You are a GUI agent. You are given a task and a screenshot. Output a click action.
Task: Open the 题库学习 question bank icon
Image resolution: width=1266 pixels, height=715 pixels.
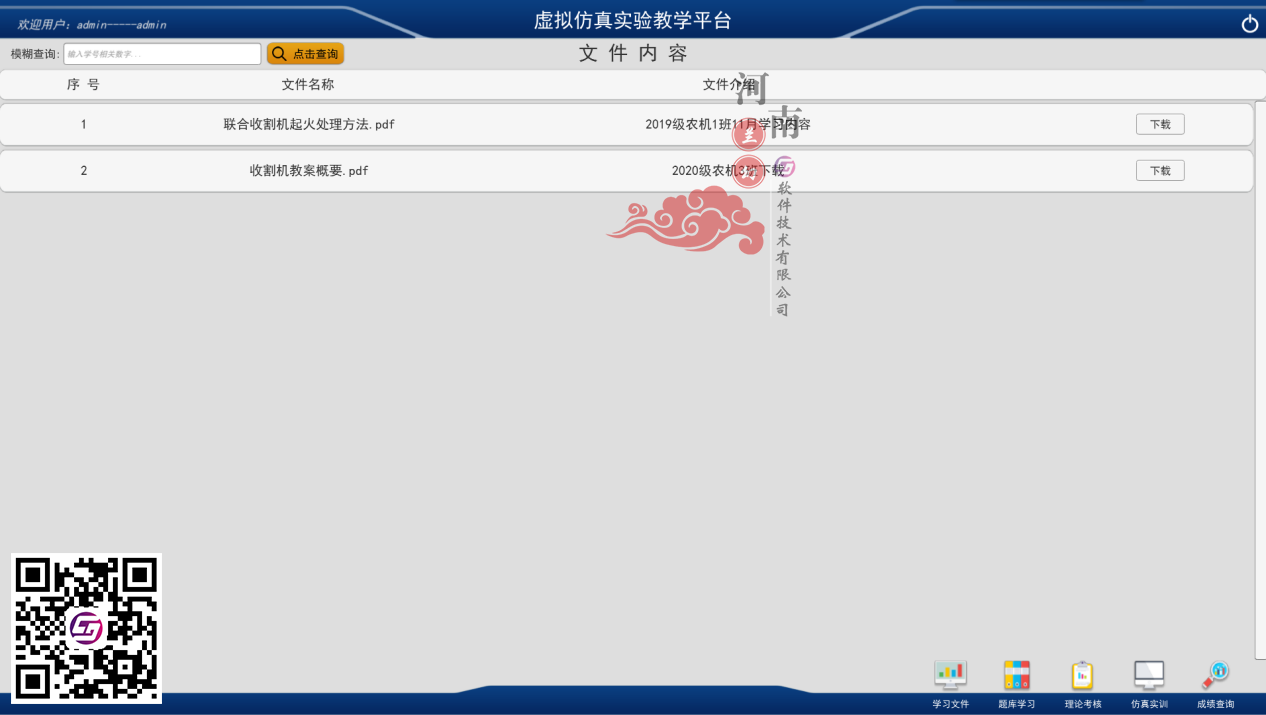1016,674
